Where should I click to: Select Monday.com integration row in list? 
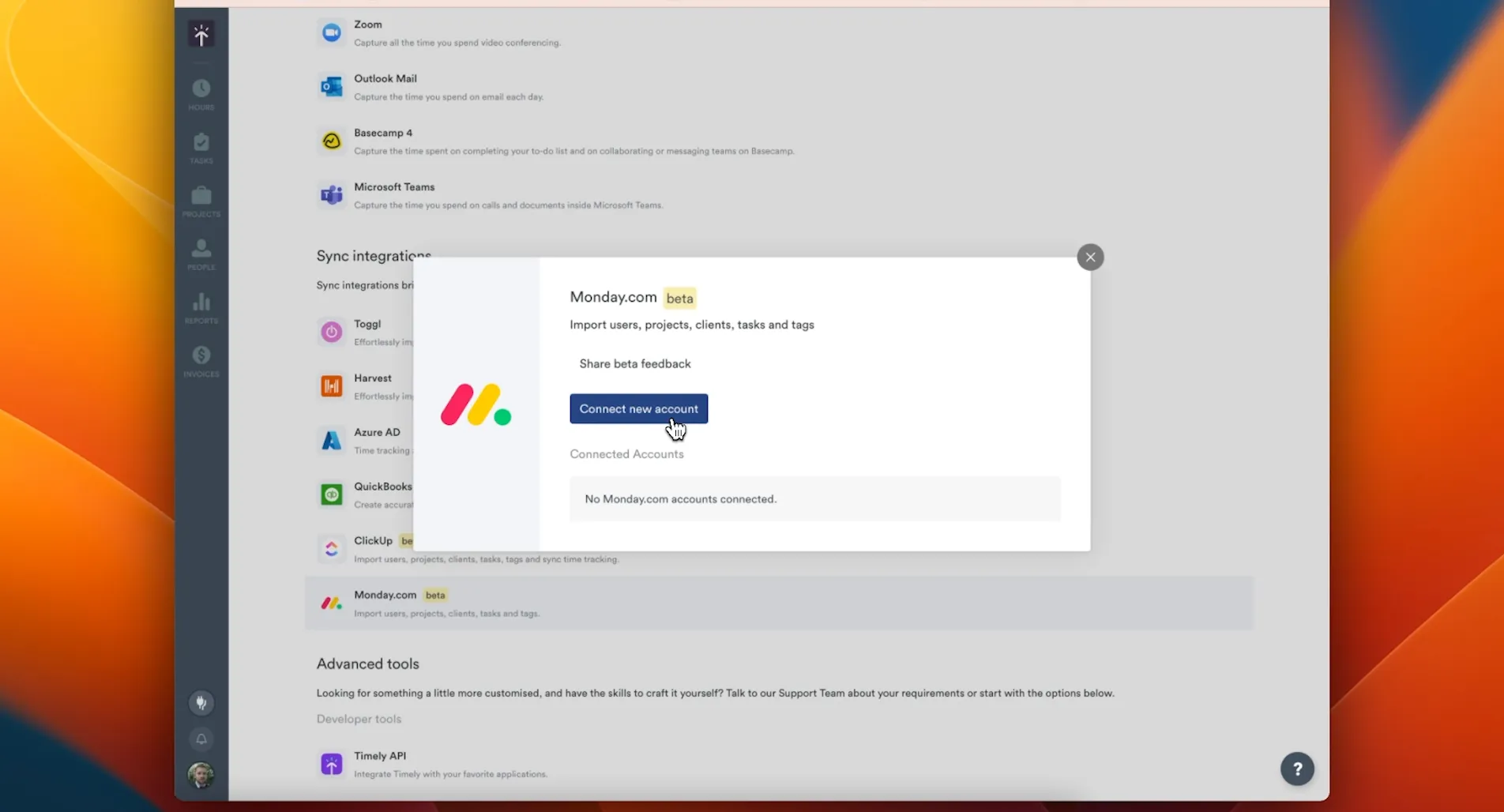[x=778, y=603]
